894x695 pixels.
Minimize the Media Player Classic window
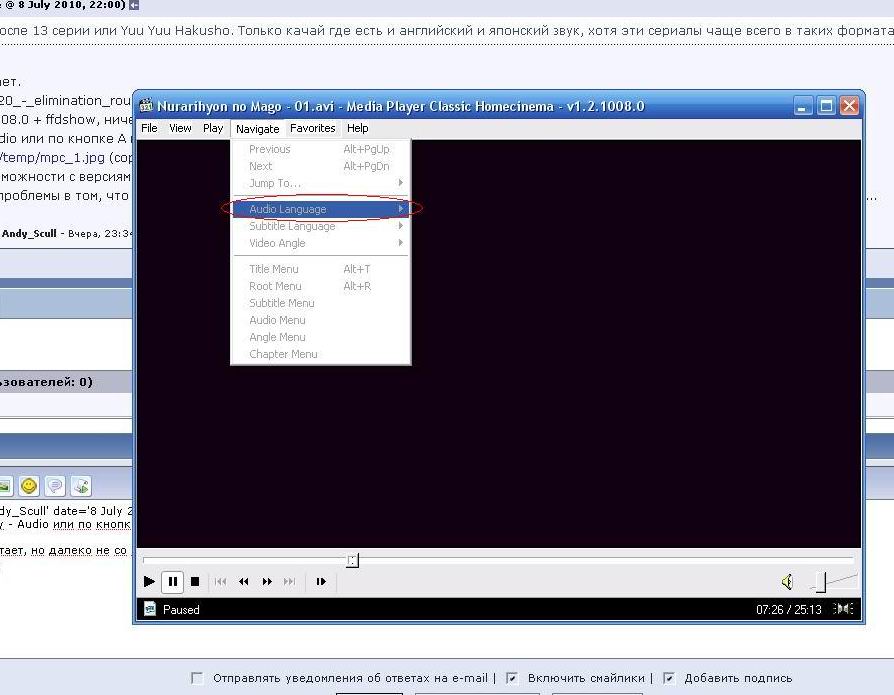803,106
